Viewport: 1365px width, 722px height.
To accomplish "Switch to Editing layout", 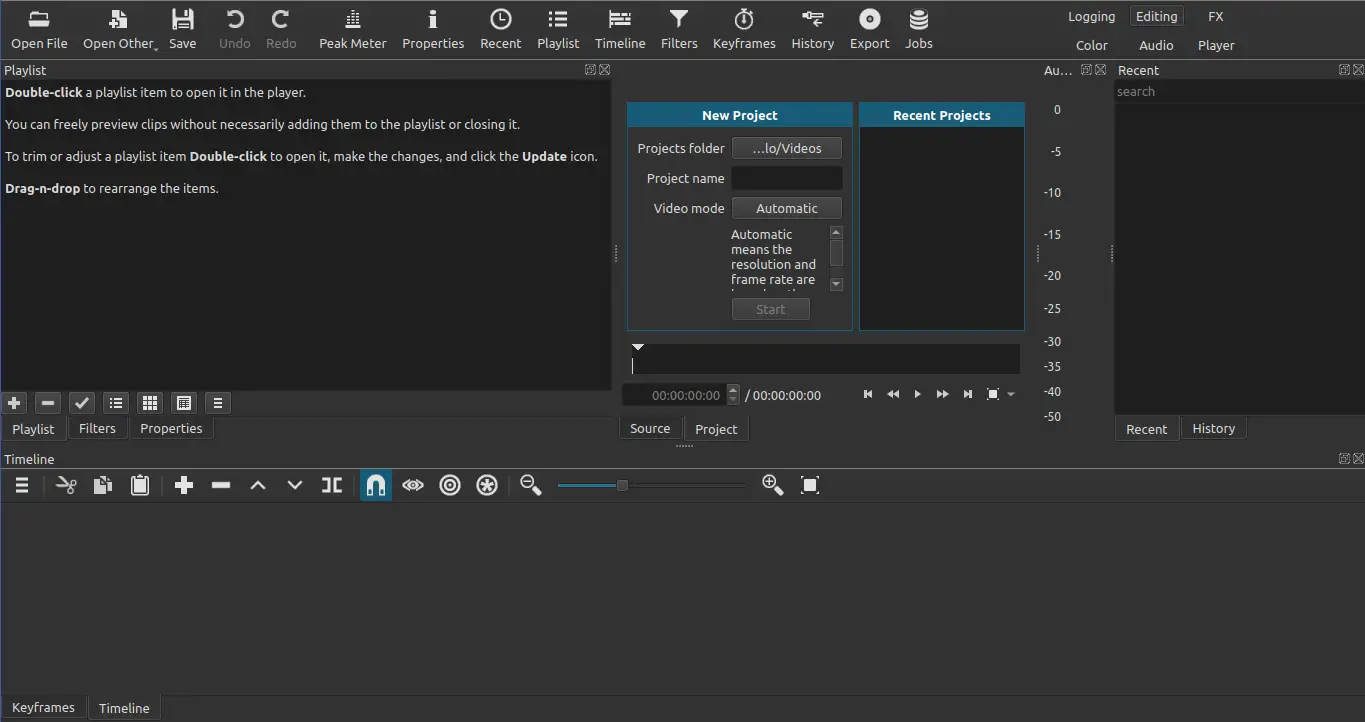I will click(x=1156, y=17).
